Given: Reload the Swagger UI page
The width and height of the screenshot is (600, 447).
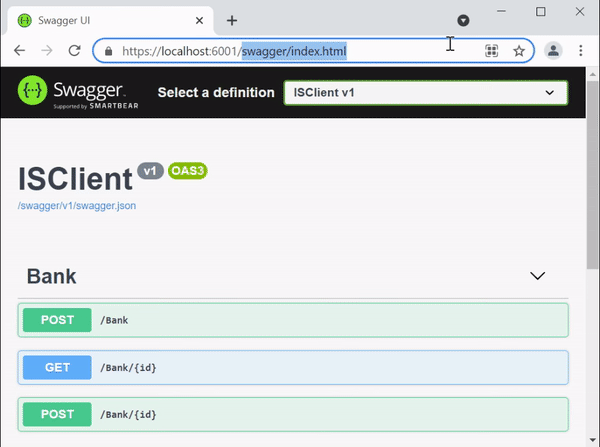Looking at the screenshot, I should [74, 51].
